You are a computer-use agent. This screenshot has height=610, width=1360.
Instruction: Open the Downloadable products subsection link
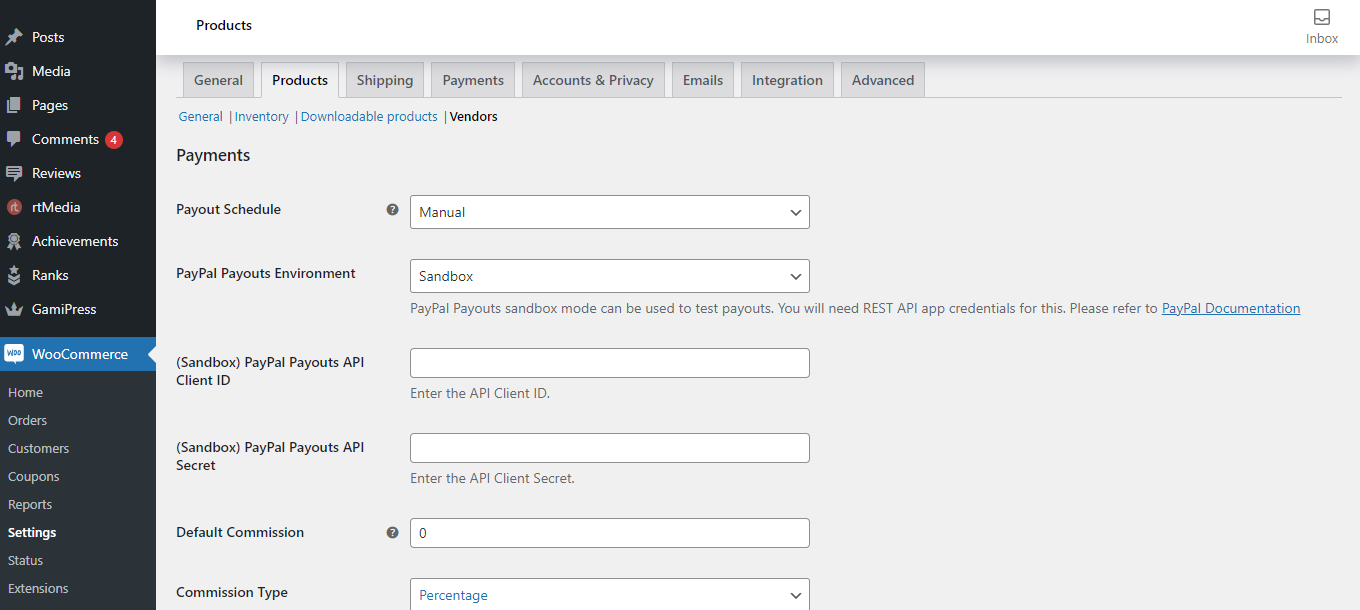coord(369,117)
